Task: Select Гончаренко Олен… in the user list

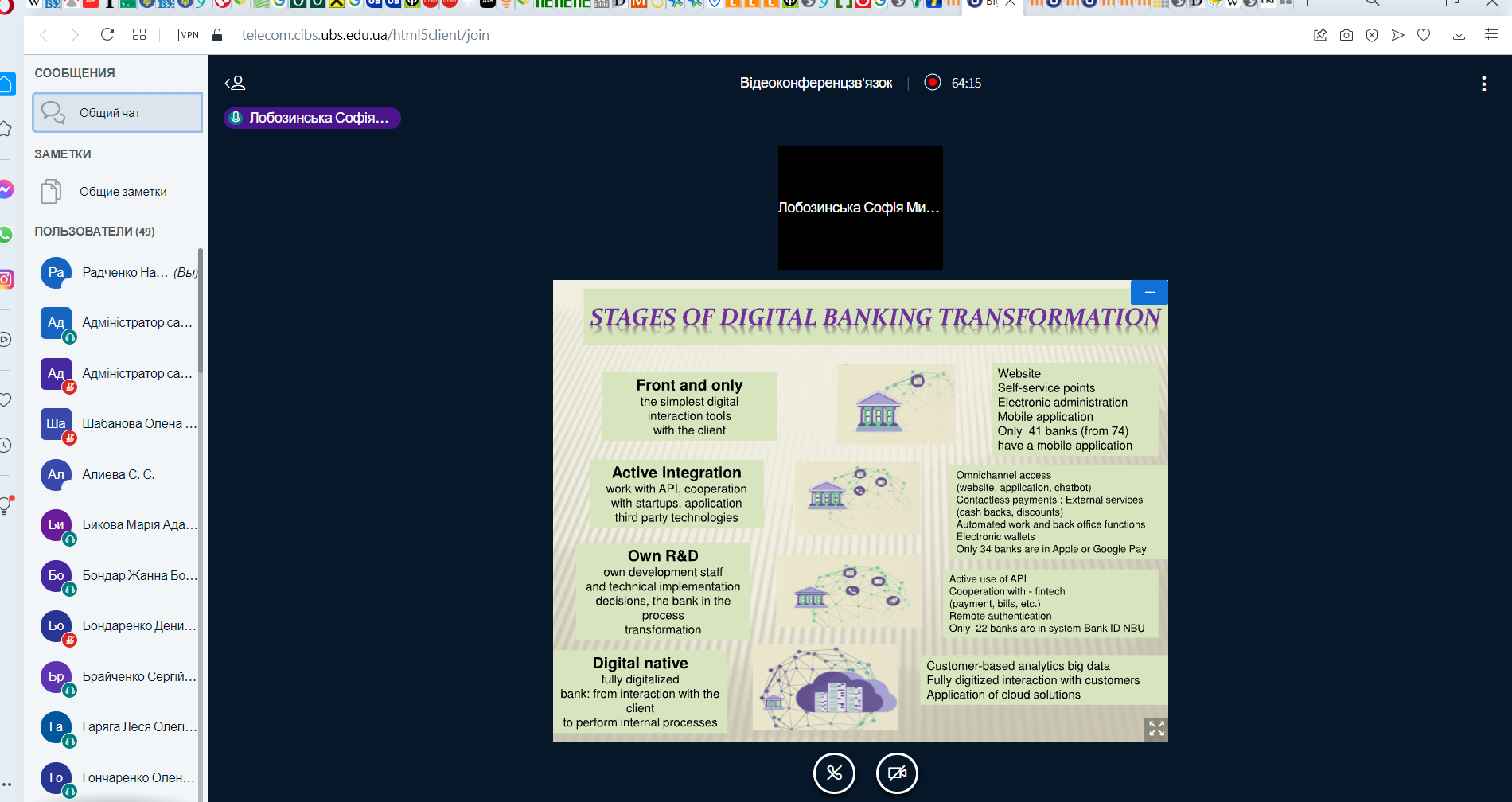Action: 118,778
